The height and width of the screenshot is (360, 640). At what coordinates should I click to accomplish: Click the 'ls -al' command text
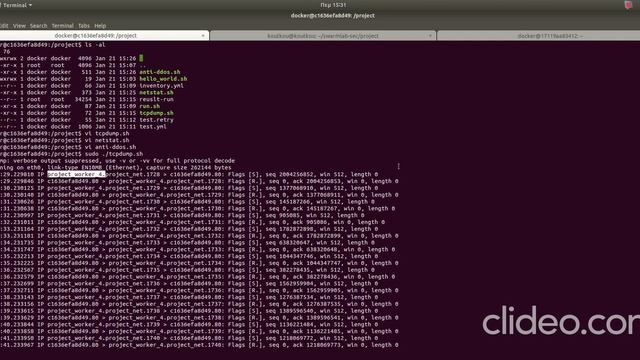95,45
